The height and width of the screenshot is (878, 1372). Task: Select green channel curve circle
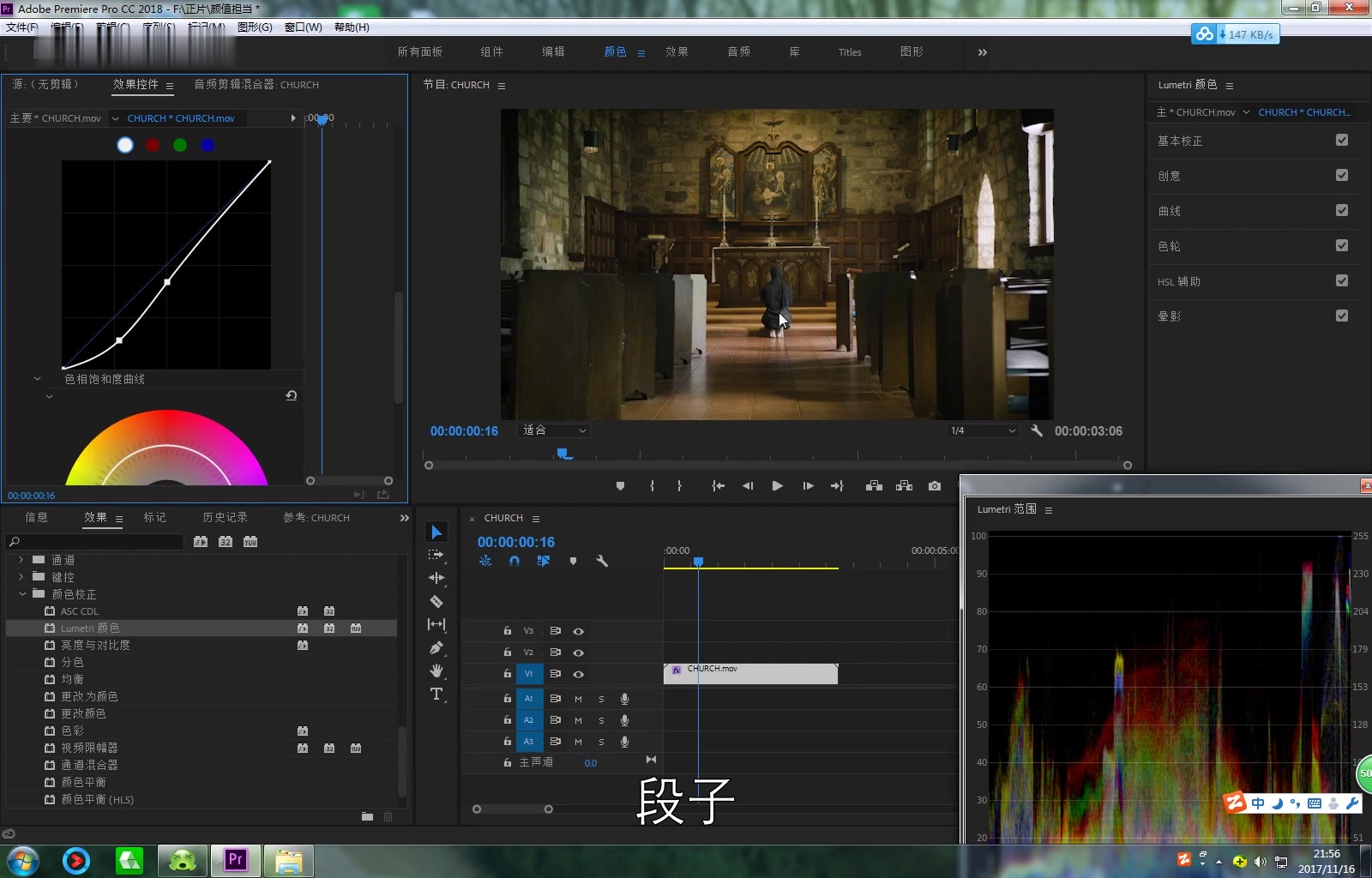[x=180, y=145]
